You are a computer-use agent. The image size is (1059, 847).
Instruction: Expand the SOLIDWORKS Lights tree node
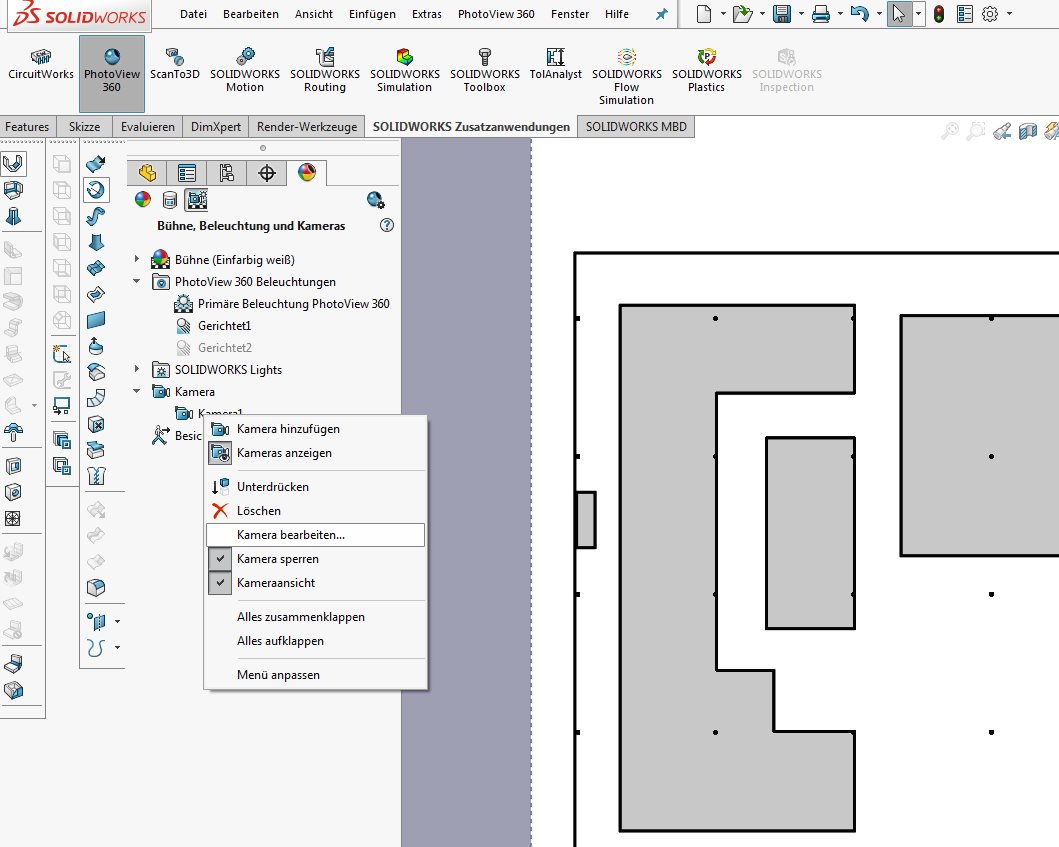138,370
